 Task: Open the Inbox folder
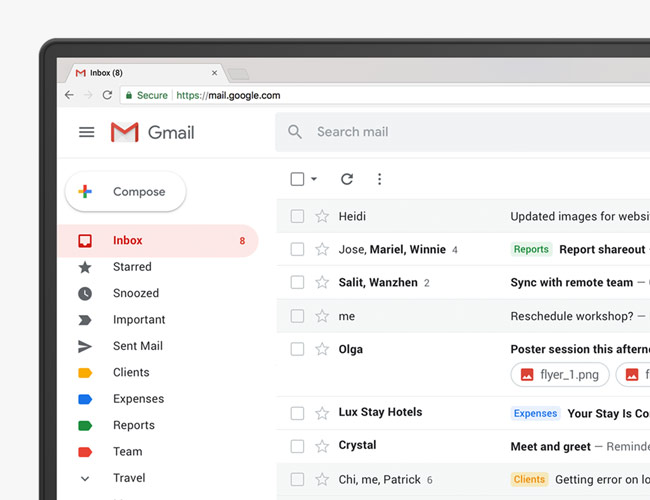pyautogui.click(x=128, y=240)
